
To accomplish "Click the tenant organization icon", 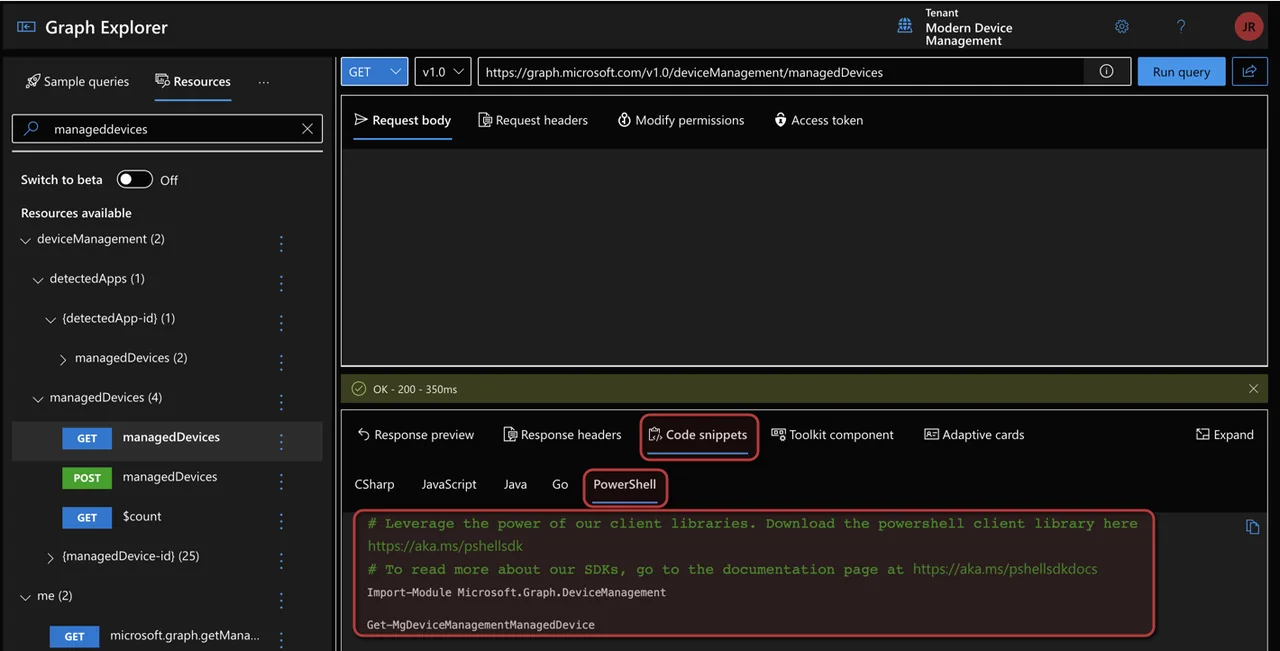I will [x=905, y=26].
